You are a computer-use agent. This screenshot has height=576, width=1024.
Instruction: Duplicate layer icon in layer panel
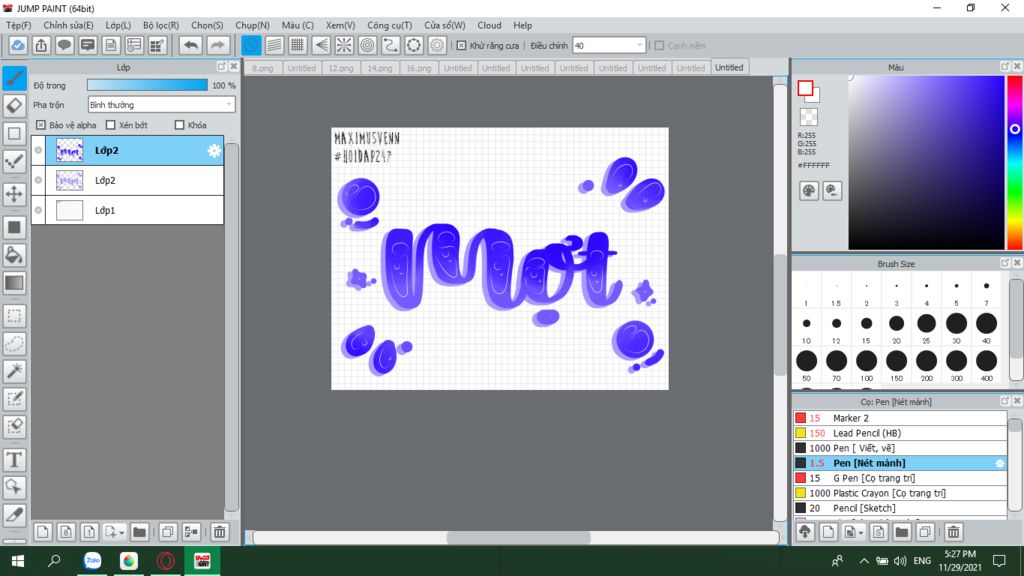(x=168, y=532)
